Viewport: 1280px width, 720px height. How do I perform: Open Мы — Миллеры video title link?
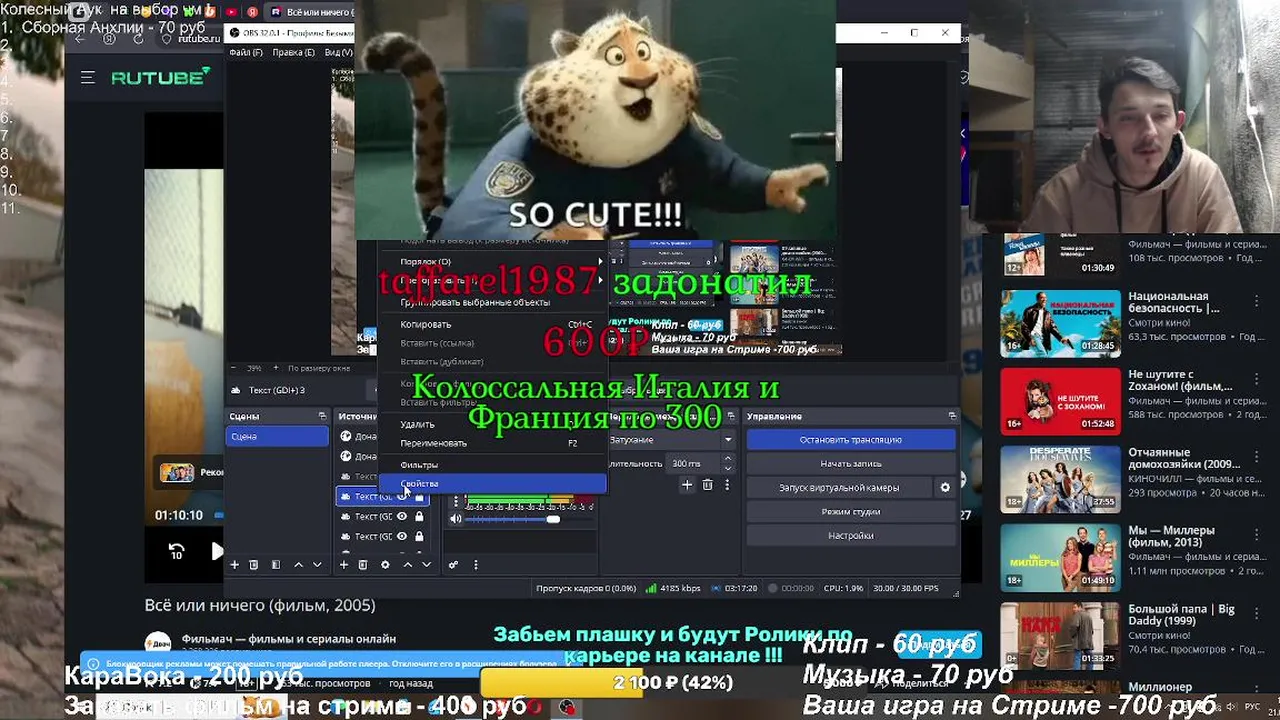click(x=1171, y=536)
